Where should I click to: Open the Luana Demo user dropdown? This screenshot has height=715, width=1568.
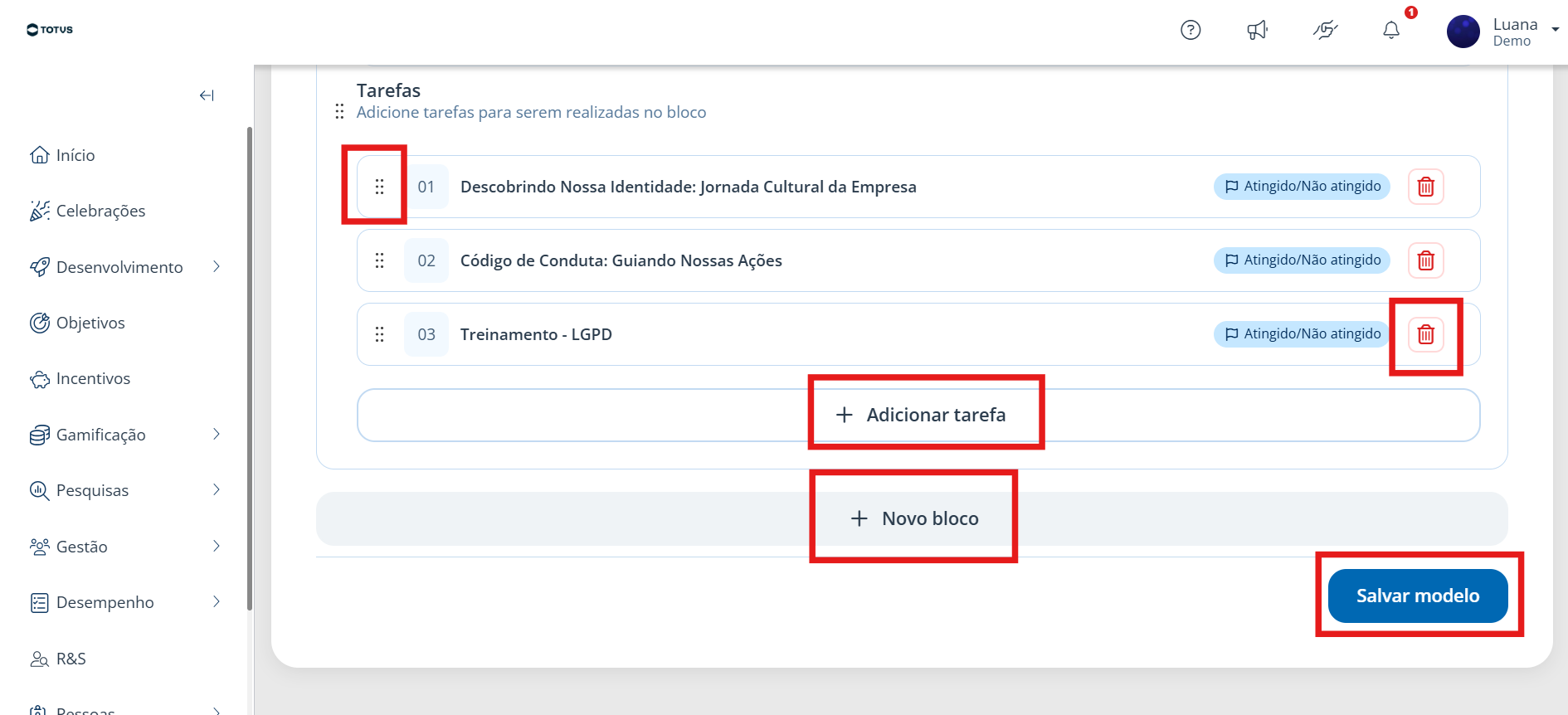(1502, 32)
